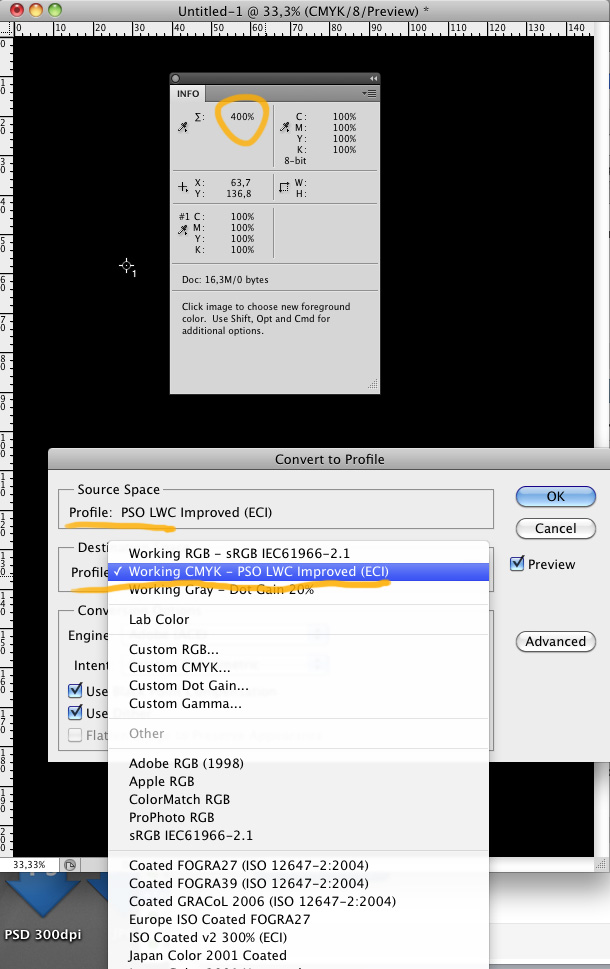The height and width of the screenshot is (969, 610).
Task: Click the green zoom window button
Action: coord(55,10)
